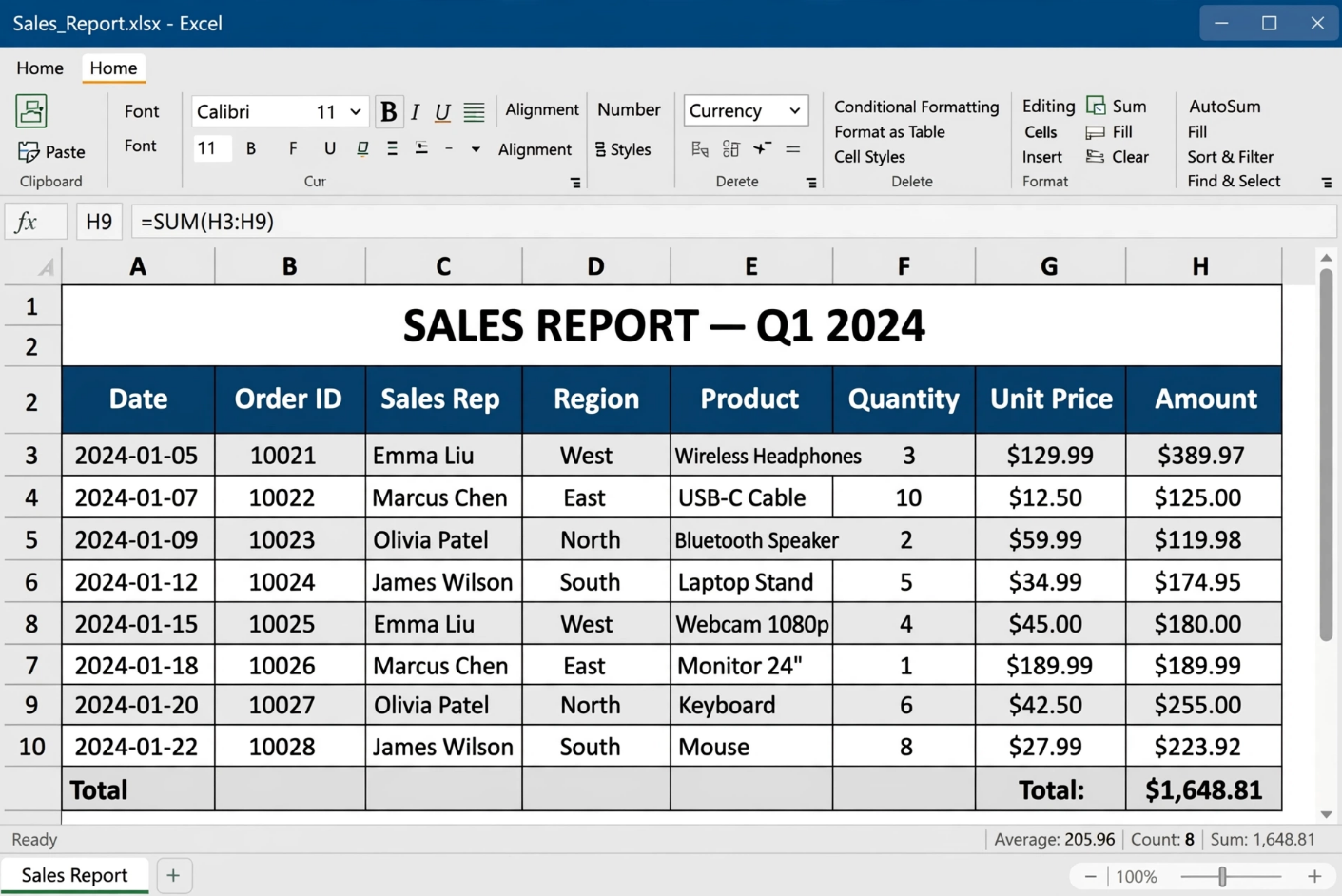Select column H header
The image size is (1342, 896).
point(1202,266)
